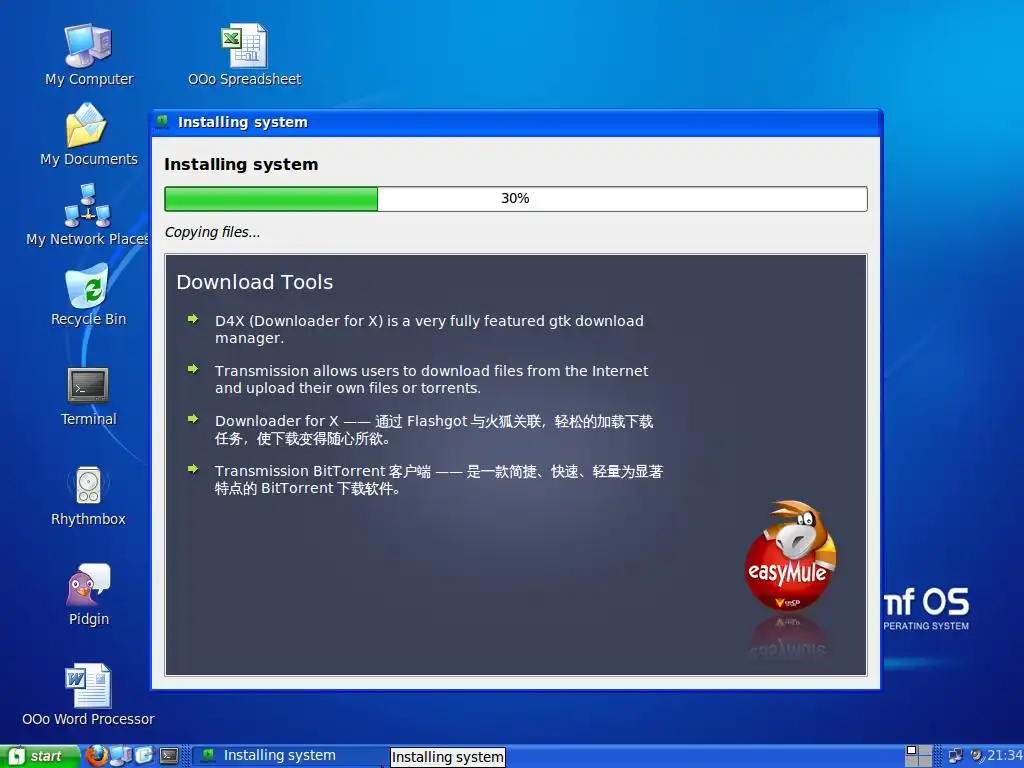Open the start menu
1024x768 pixels.
pos(40,756)
